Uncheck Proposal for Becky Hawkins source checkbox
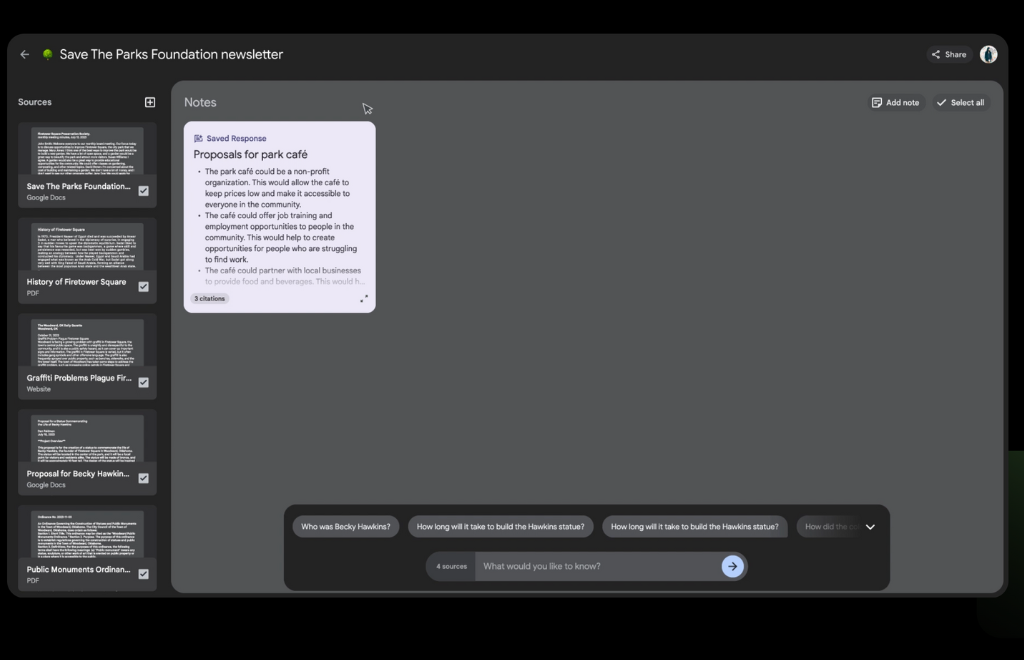 point(143,478)
